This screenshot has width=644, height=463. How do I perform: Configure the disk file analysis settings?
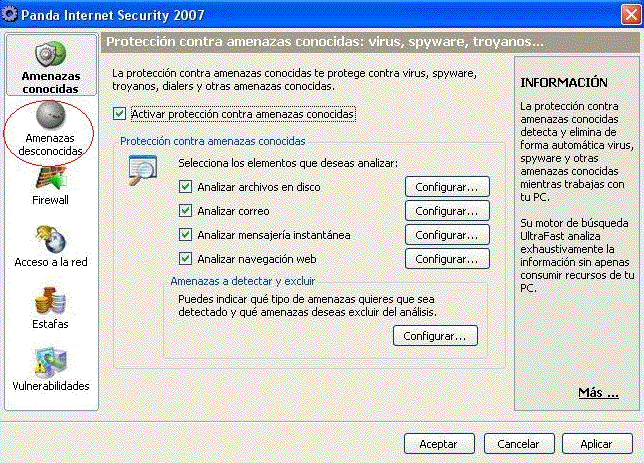coord(446,187)
